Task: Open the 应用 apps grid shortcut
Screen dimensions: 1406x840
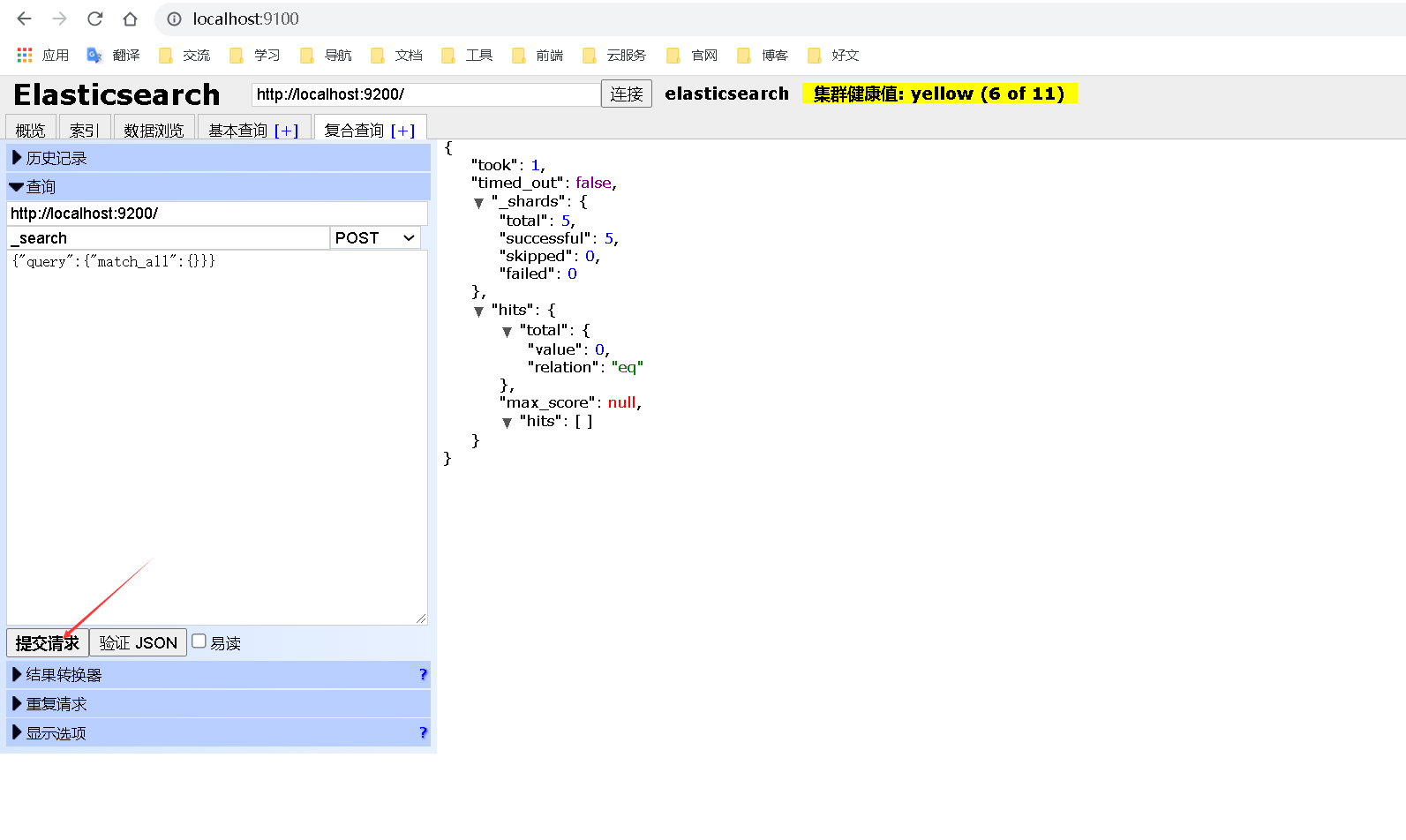Action: (x=42, y=55)
